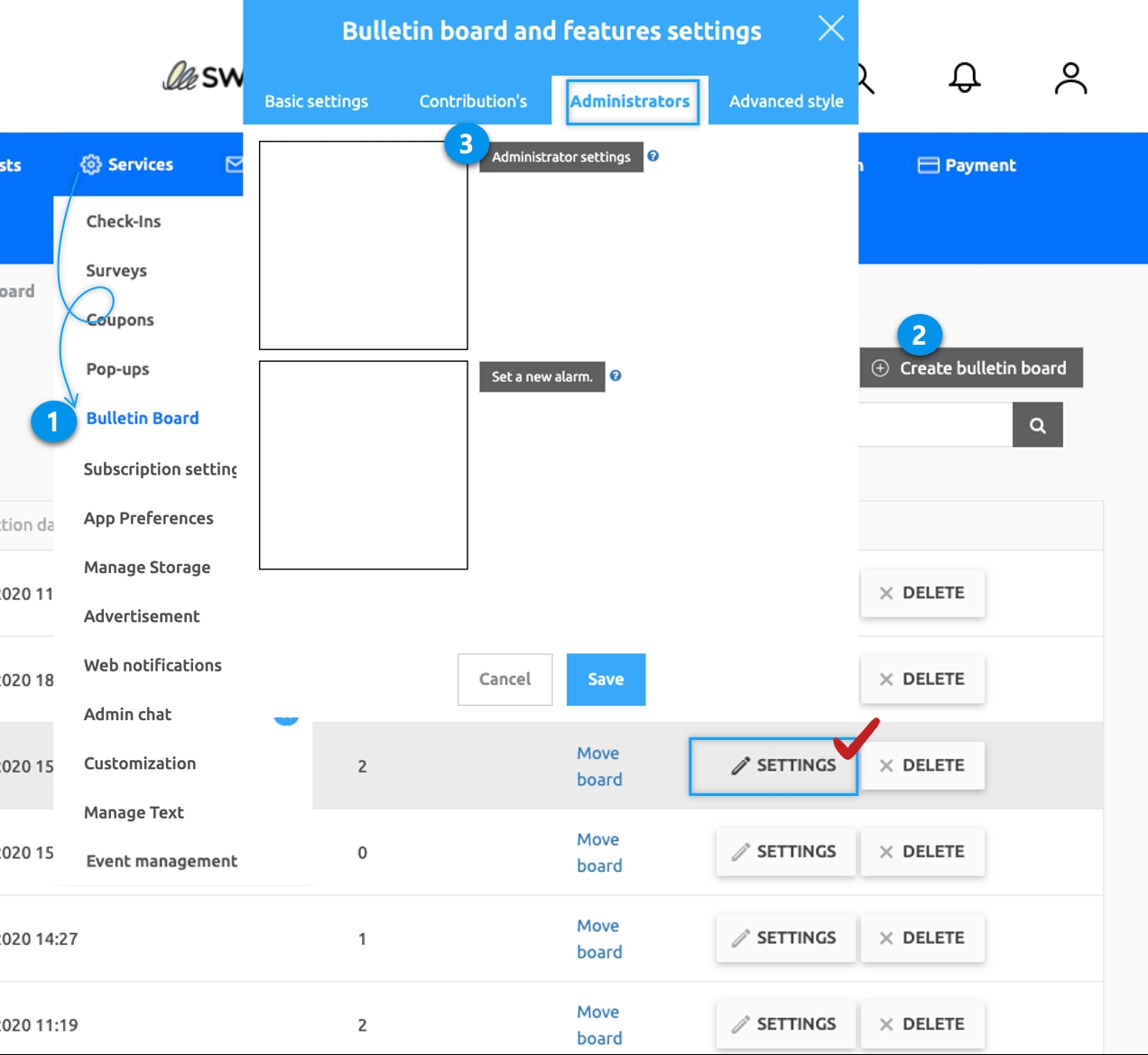
Task: Click the search magnifier button by the search field
Action: (x=1038, y=425)
